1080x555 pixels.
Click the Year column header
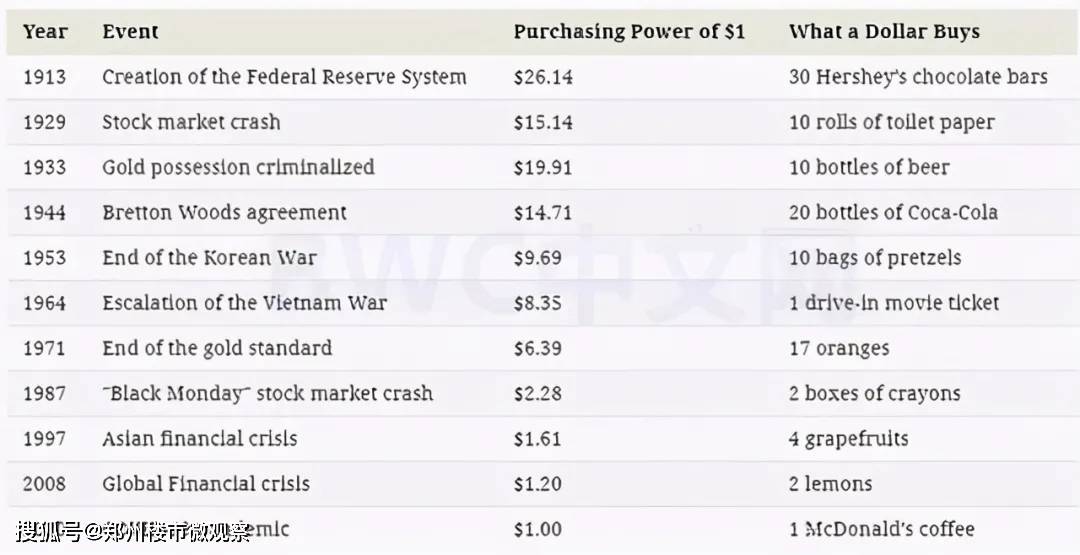coord(45,32)
